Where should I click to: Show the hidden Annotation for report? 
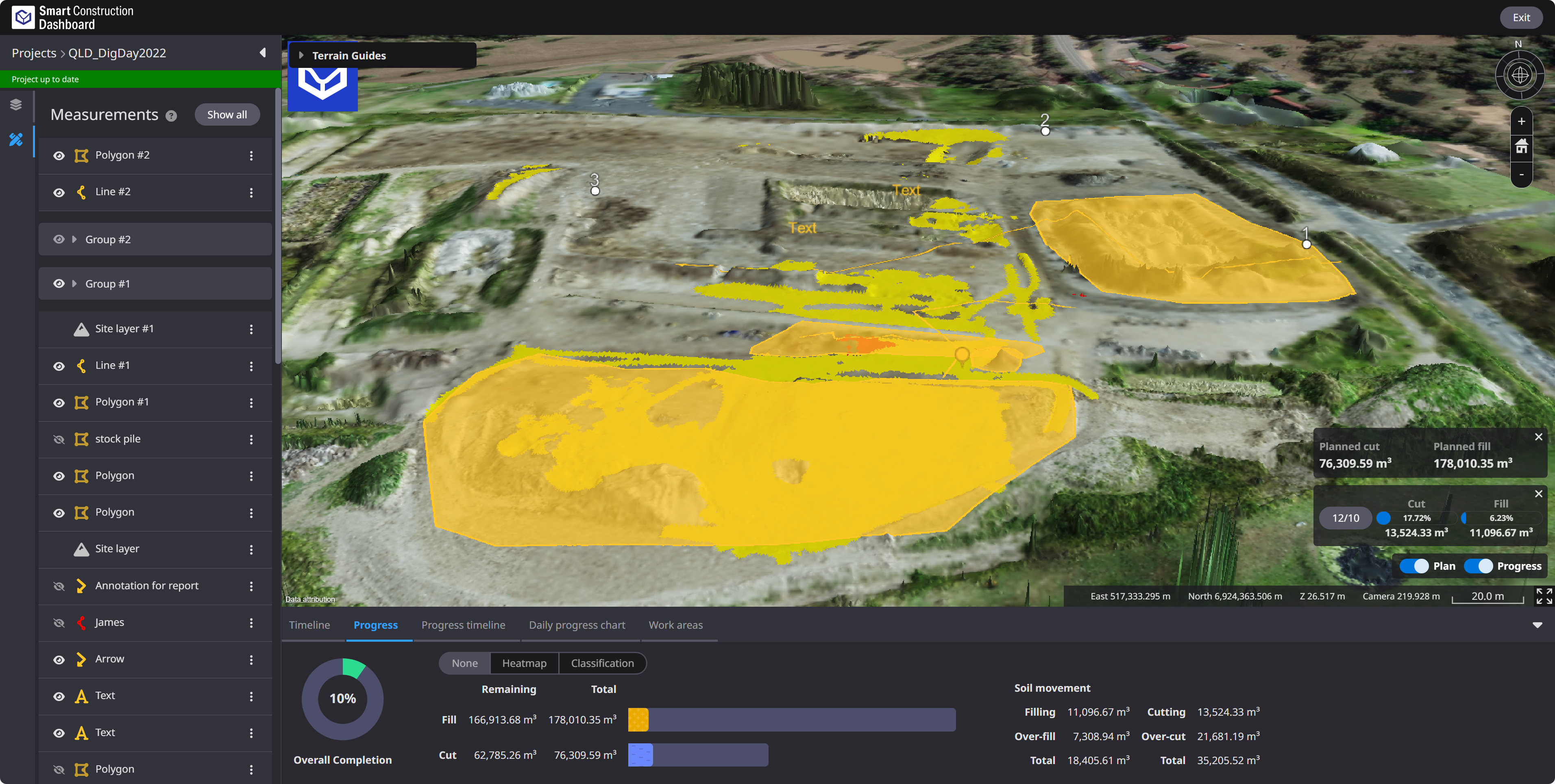click(x=59, y=586)
